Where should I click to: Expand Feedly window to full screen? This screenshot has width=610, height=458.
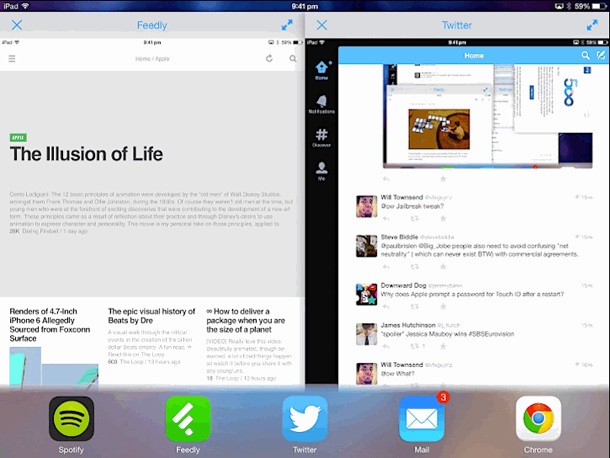287,24
